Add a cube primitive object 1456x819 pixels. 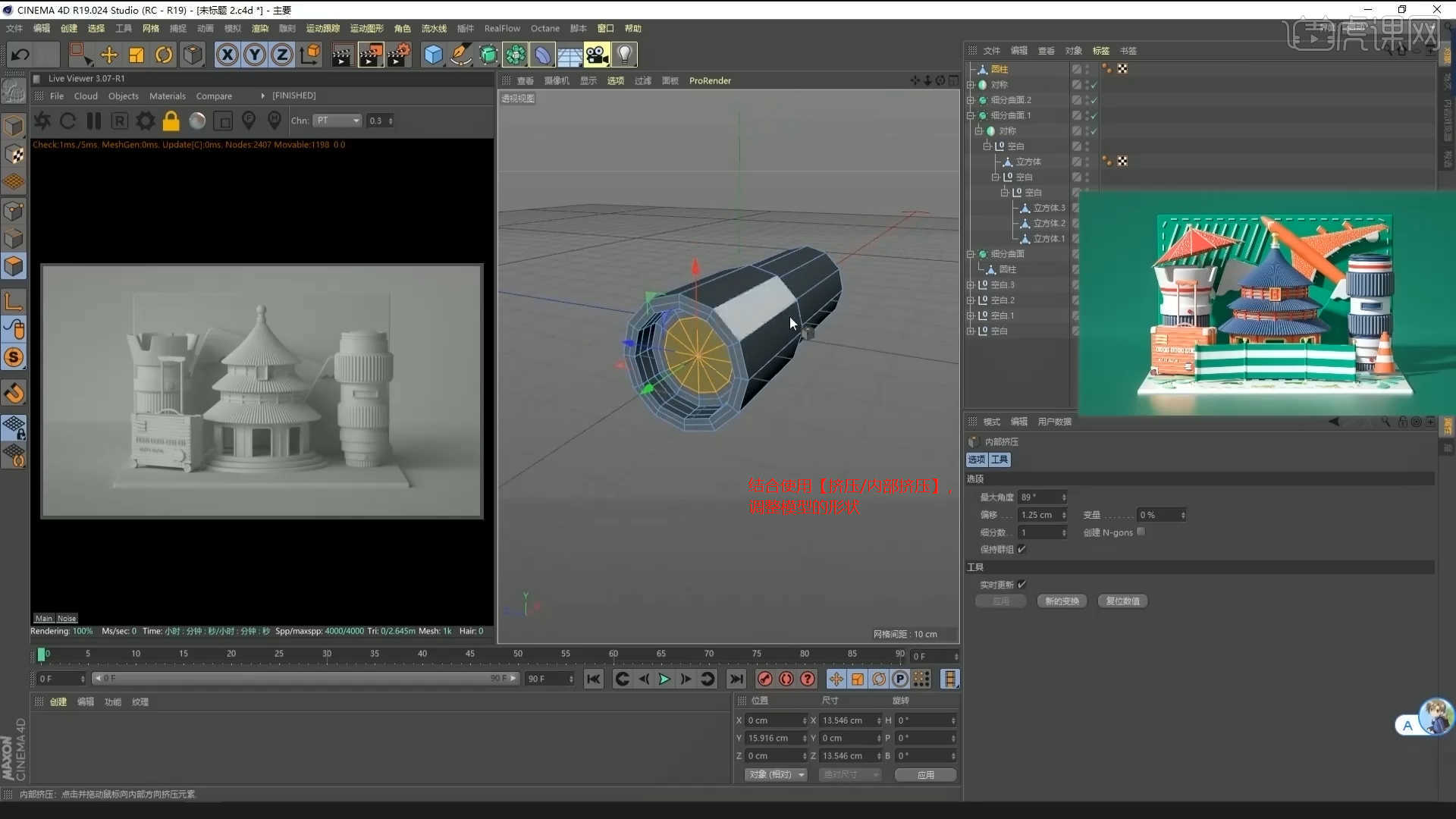[433, 55]
